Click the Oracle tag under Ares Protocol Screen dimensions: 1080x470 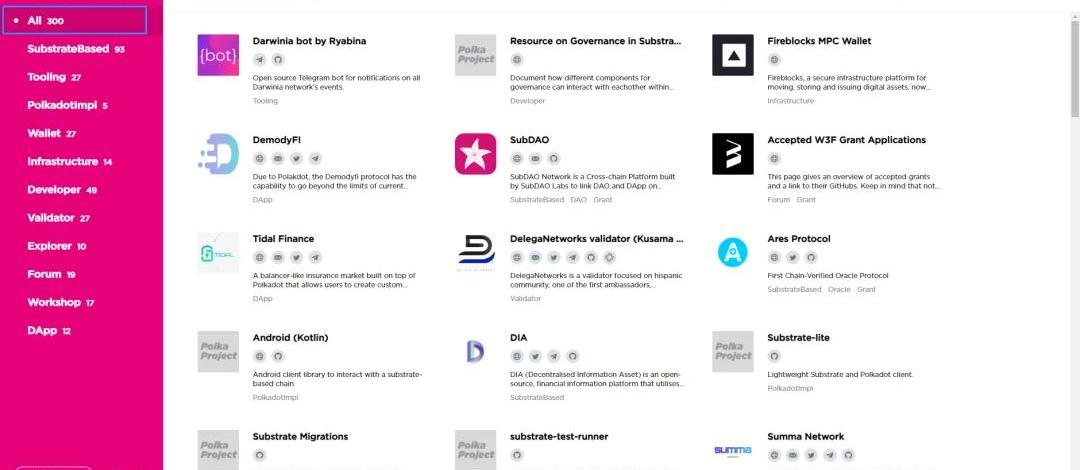point(839,289)
